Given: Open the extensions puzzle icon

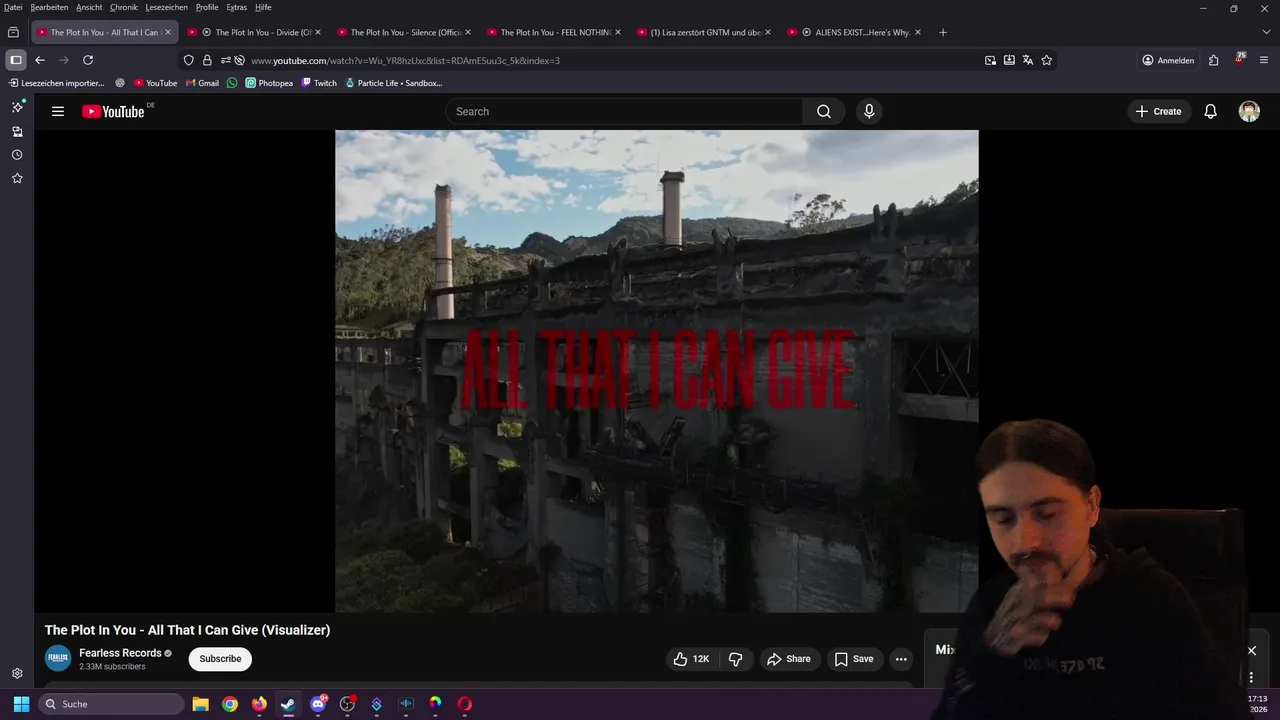Looking at the screenshot, I should pyautogui.click(x=1213, y=60).
